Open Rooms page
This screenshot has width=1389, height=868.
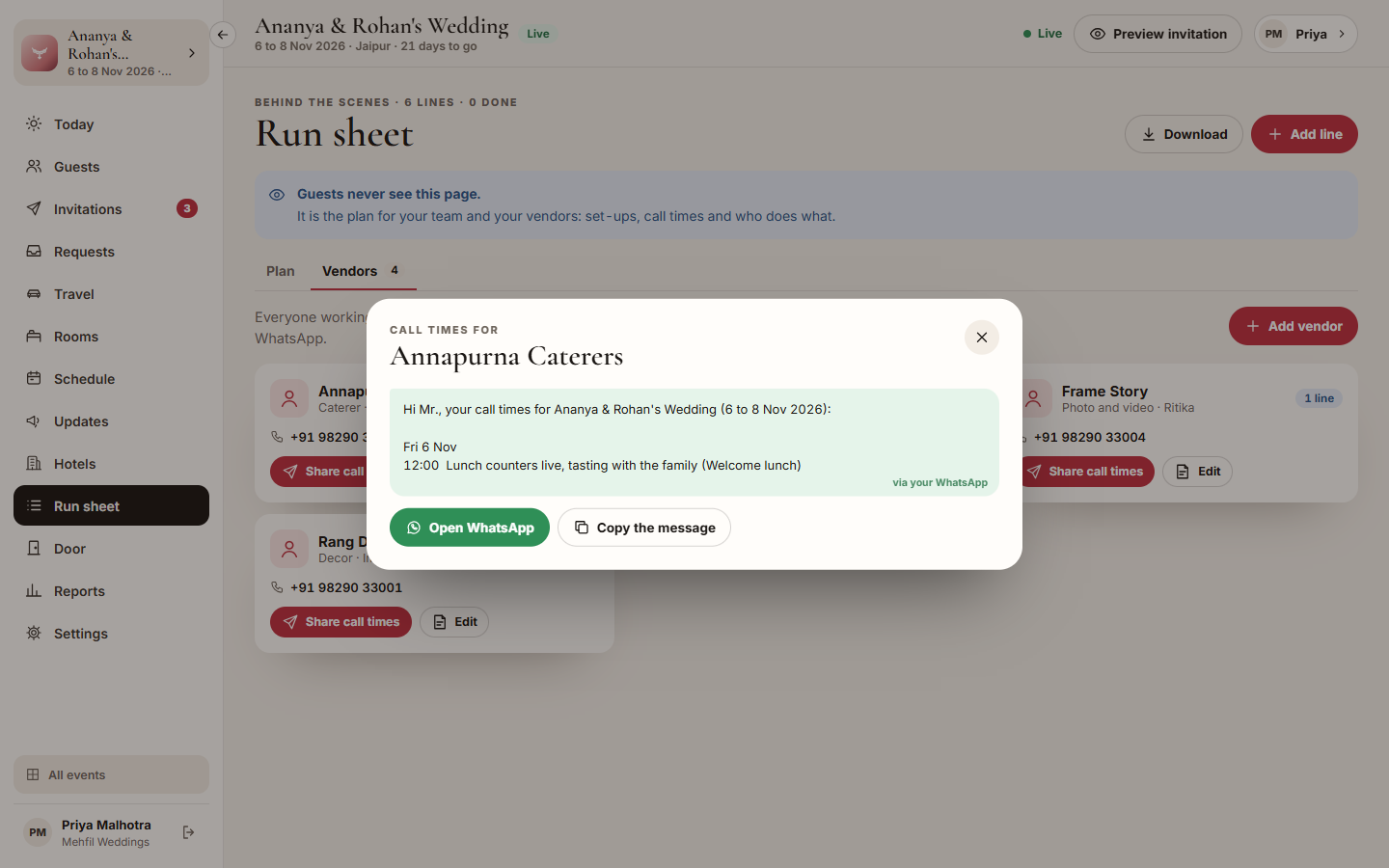(111, 337)
